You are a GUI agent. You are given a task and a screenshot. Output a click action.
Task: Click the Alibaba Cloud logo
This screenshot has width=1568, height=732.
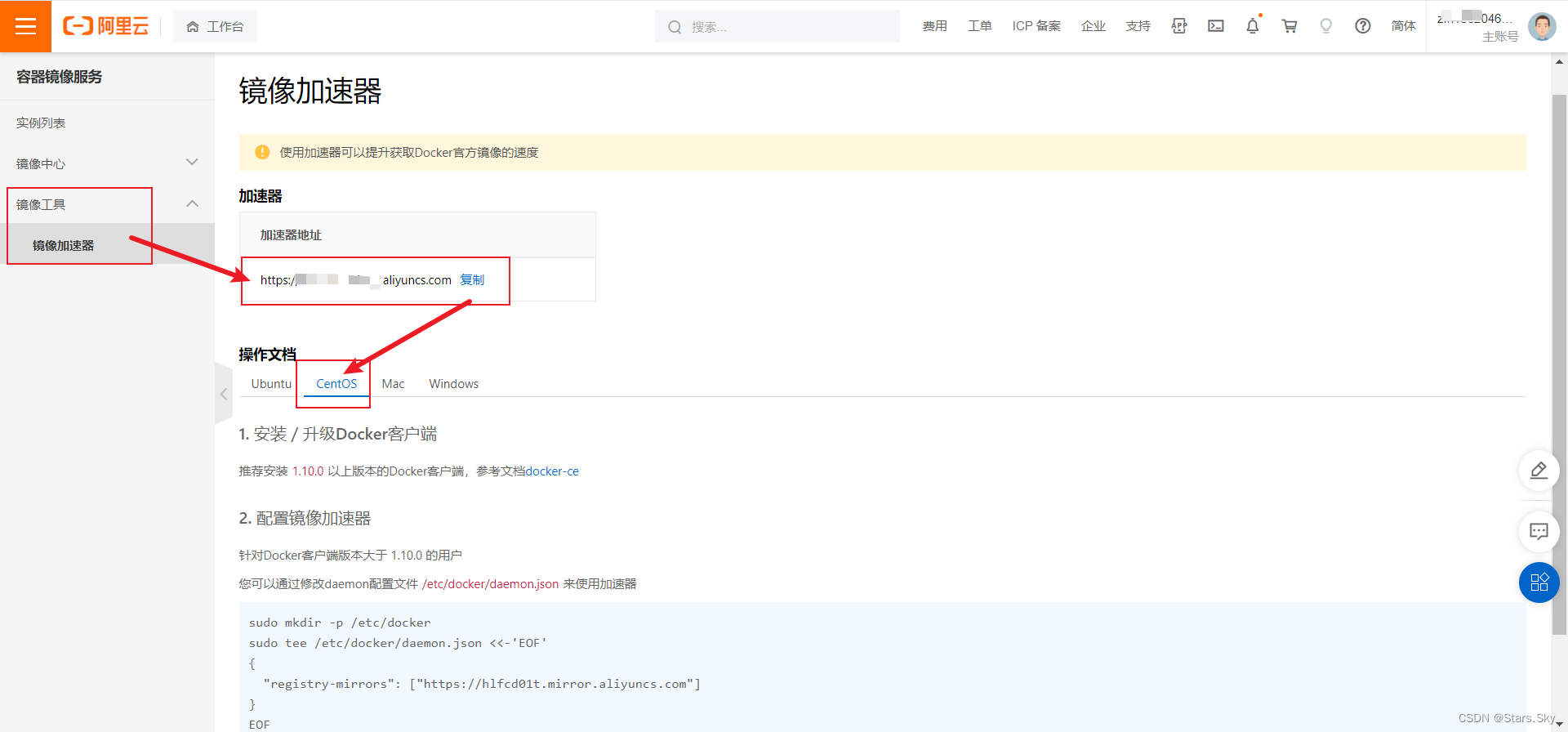click(x=106, y=26)
